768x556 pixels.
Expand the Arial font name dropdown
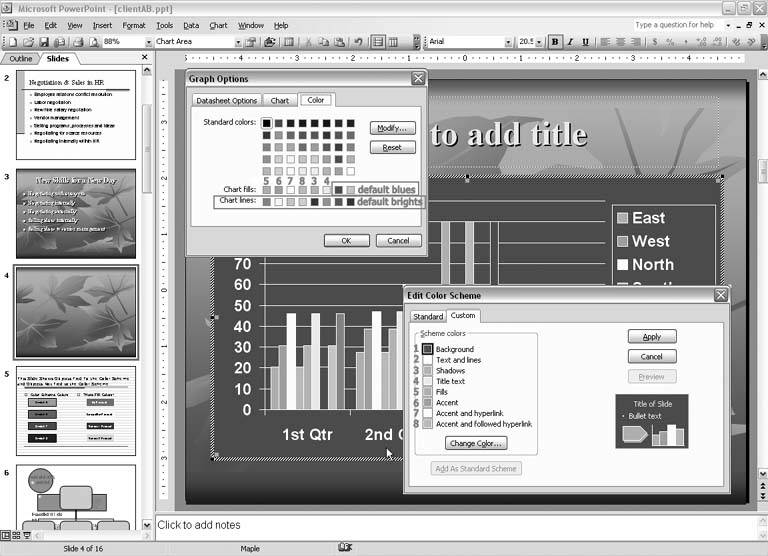click(x=509, y=42)
